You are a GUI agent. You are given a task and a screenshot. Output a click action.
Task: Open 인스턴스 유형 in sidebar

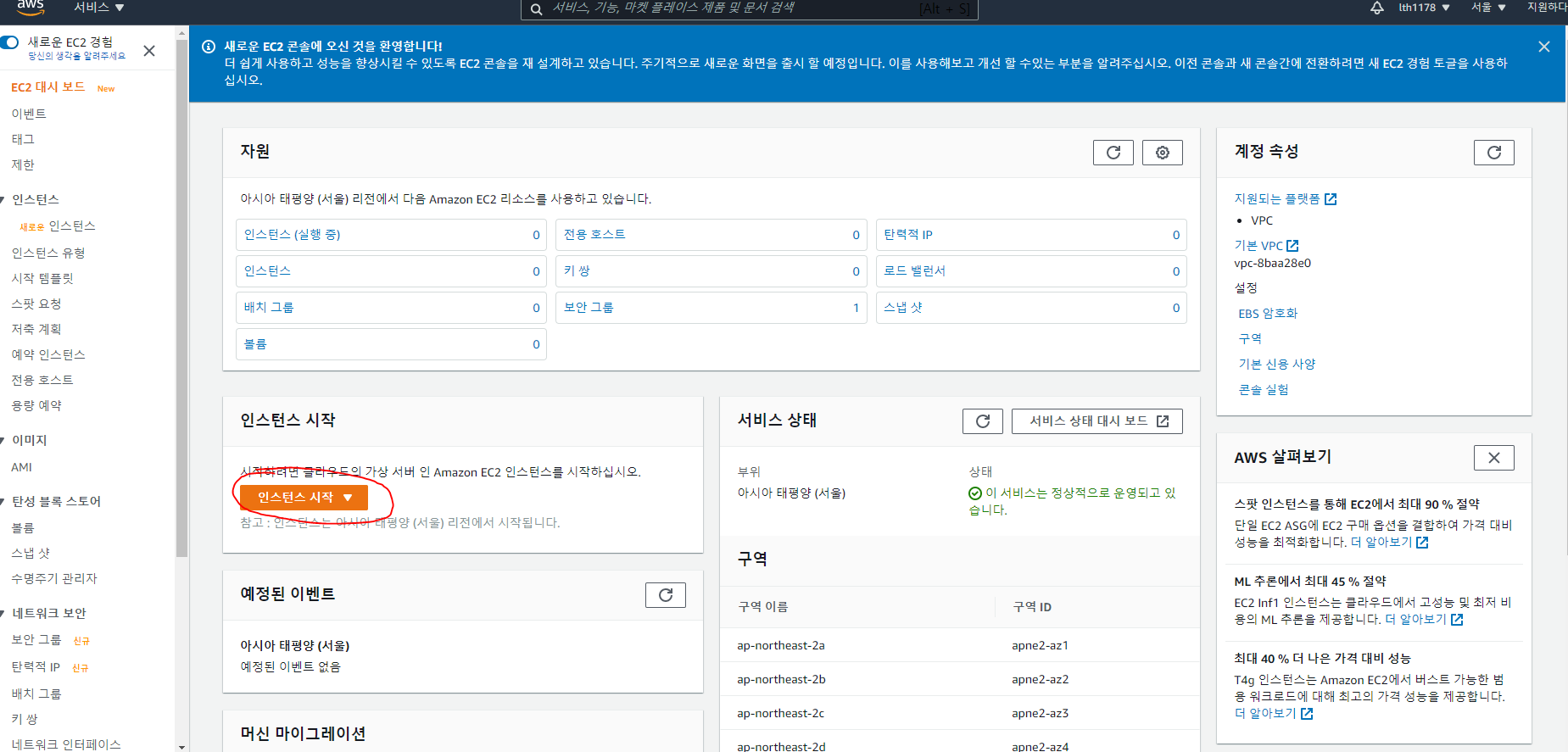click(x=48, y=253)
